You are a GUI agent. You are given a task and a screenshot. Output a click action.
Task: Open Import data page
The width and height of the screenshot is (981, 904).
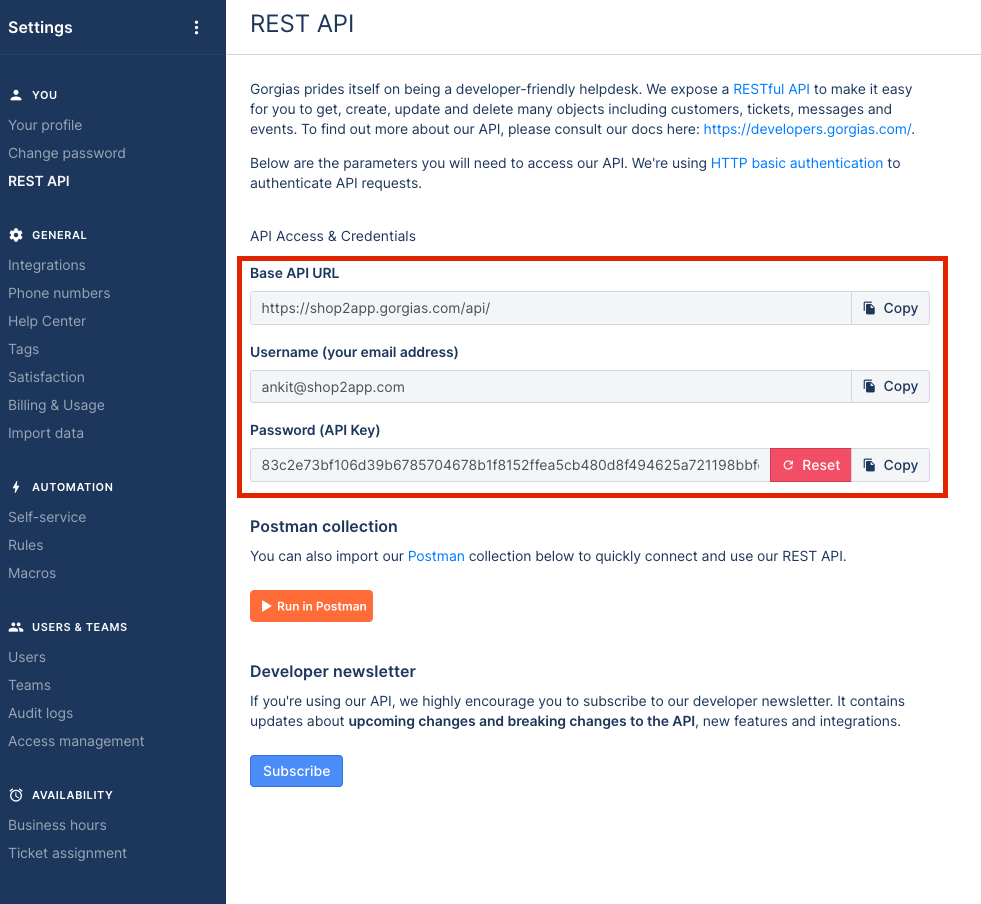tap(46, 434)
